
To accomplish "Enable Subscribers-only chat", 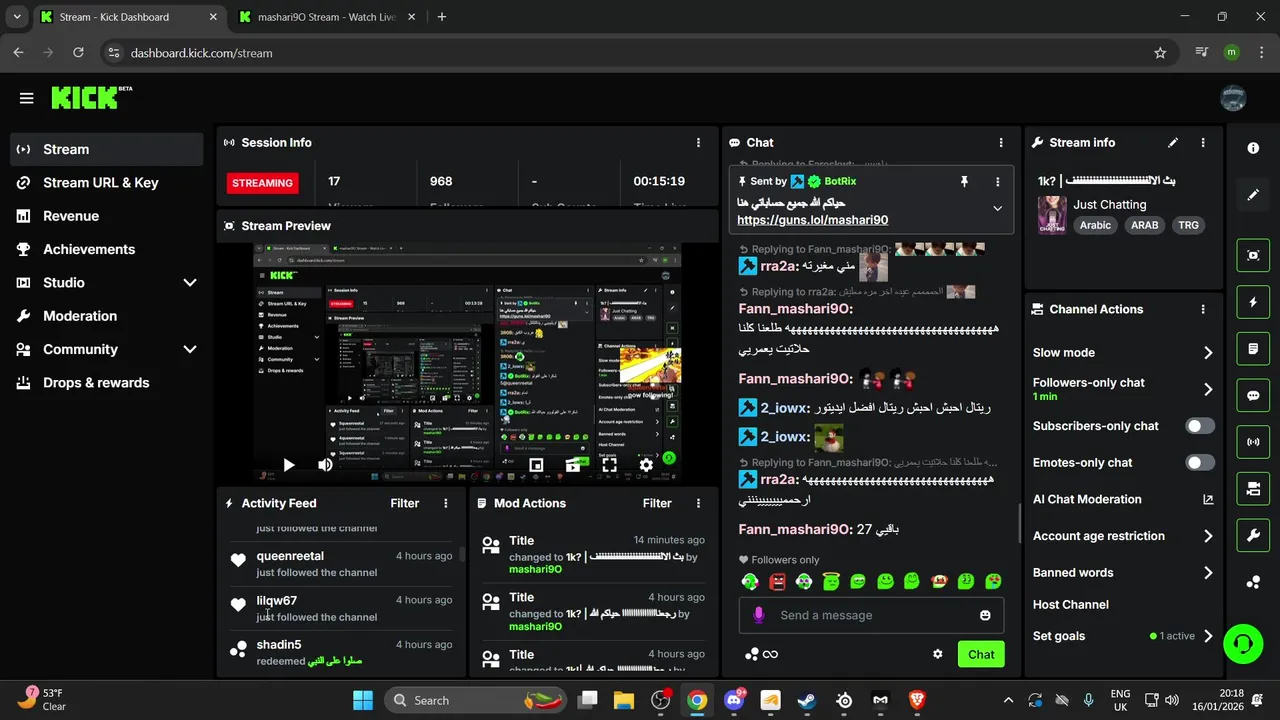I will tap(1200, 426).
